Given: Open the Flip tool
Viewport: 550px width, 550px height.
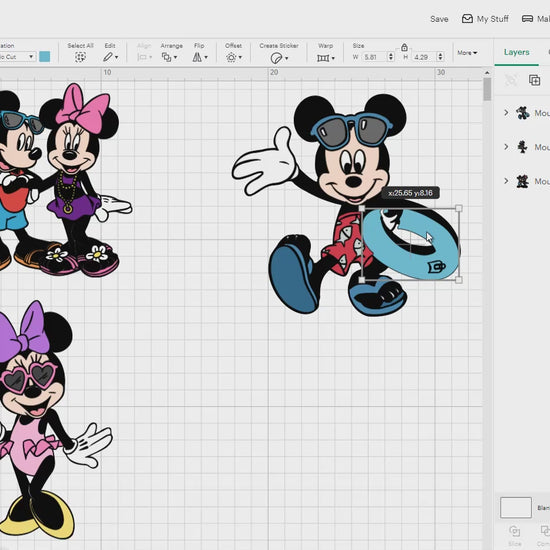Looking at the screenshot, I should pos(200,57).
